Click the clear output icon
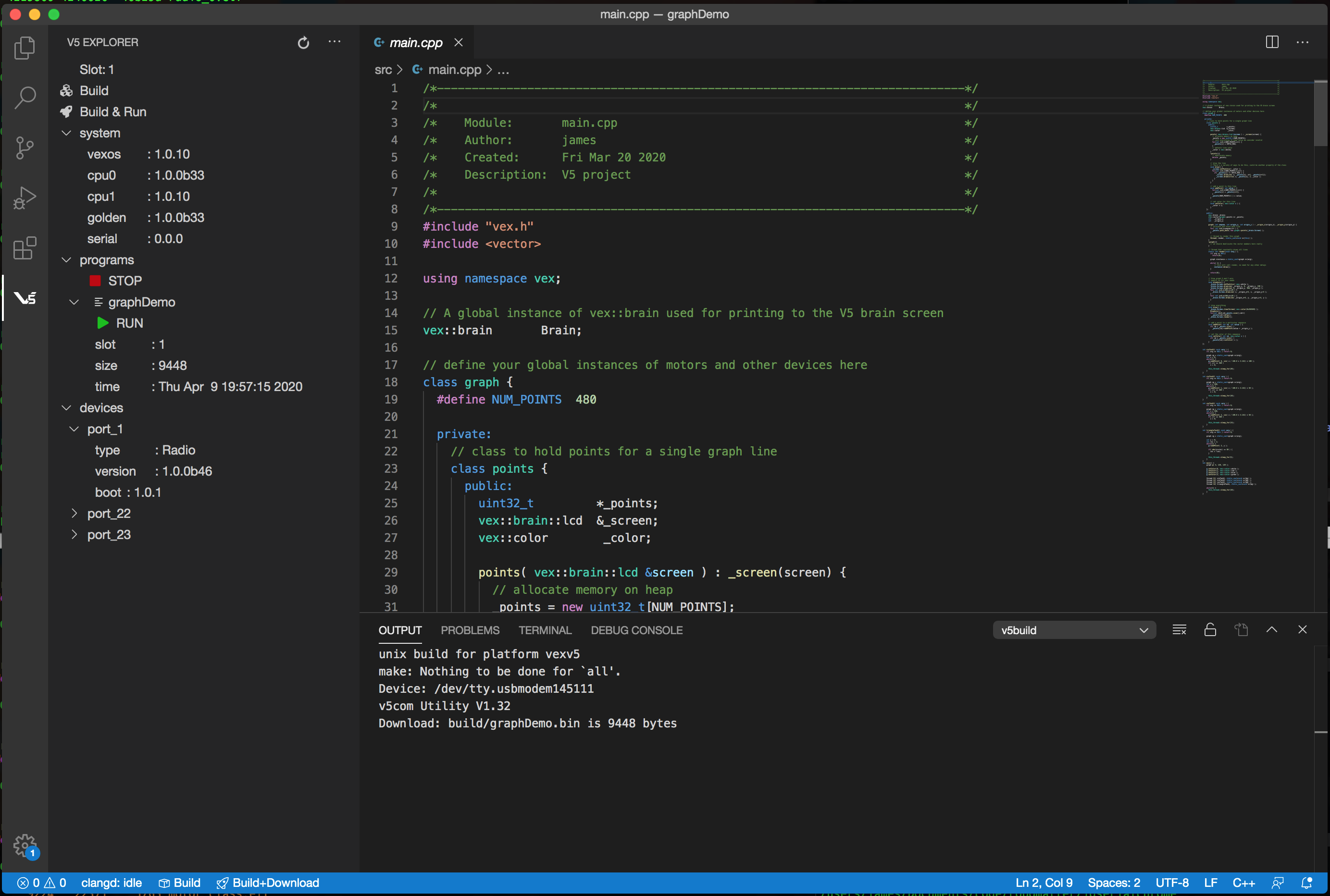Viewport: 1330px width, 896px height. (1179, 630)
